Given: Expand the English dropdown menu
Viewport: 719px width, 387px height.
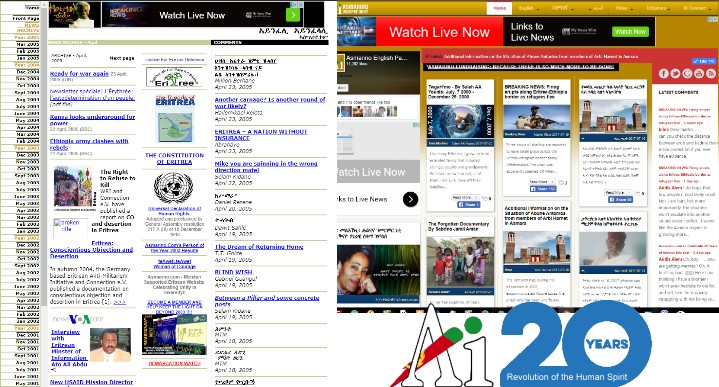Looking at the screenshot, I should 529,8.
